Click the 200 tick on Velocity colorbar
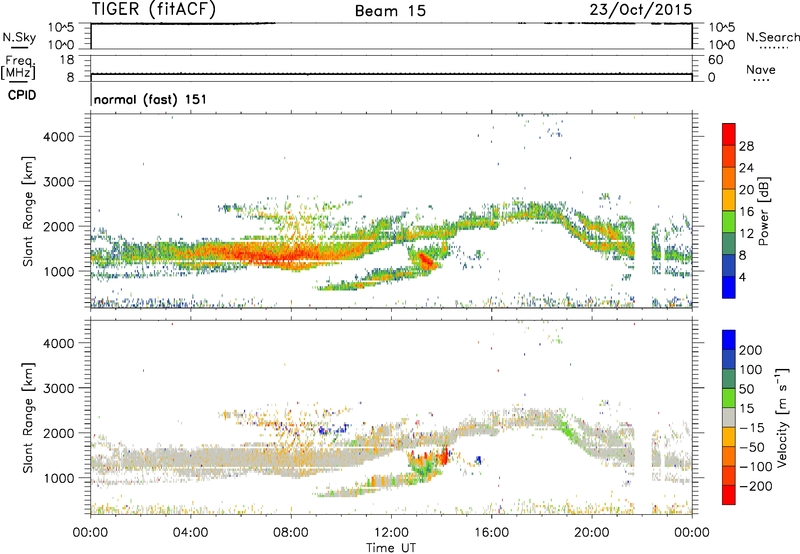Viewport: 800px width, 554px height. [x=751, y=350]
